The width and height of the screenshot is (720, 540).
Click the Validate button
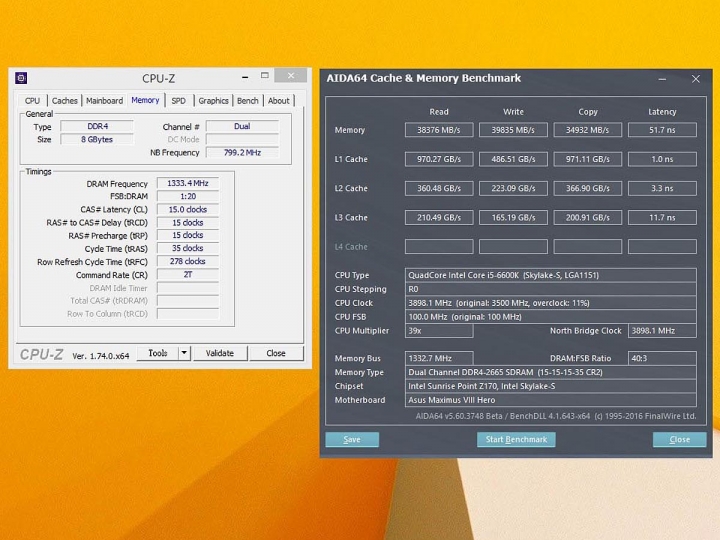[220, 353]
